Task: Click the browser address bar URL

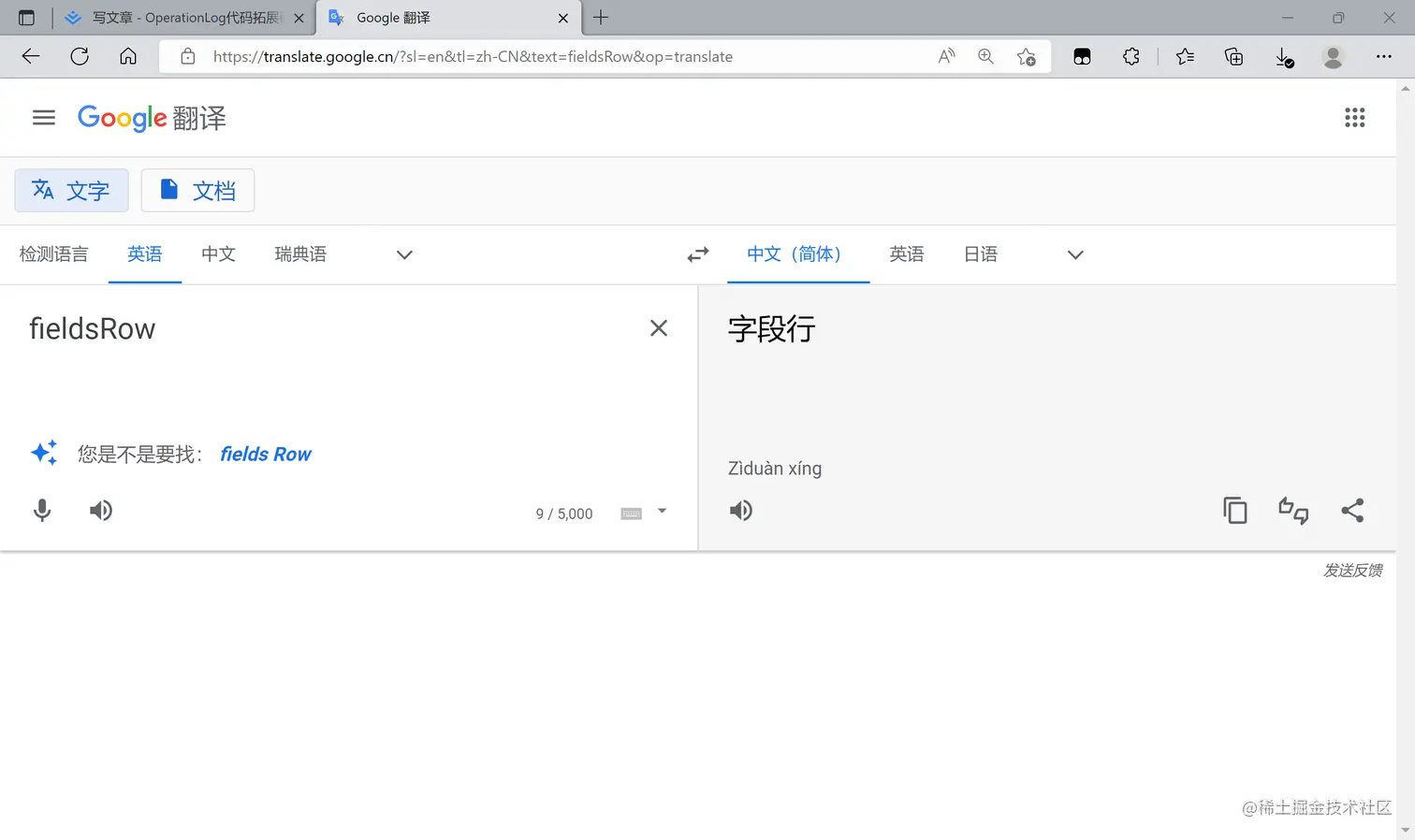Action: tap(473, 56)
